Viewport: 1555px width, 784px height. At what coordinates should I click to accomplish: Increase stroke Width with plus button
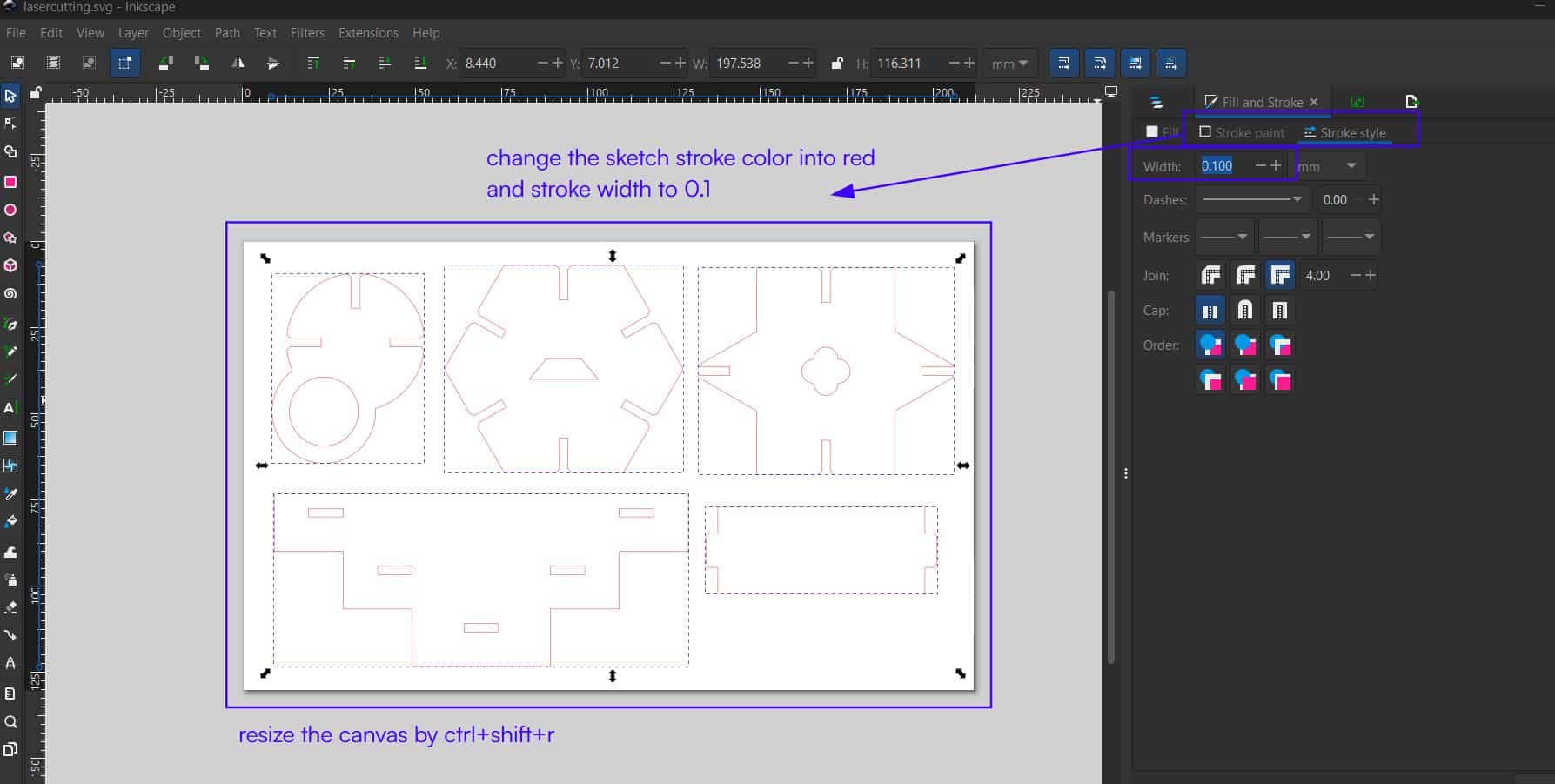point(1277,165)
